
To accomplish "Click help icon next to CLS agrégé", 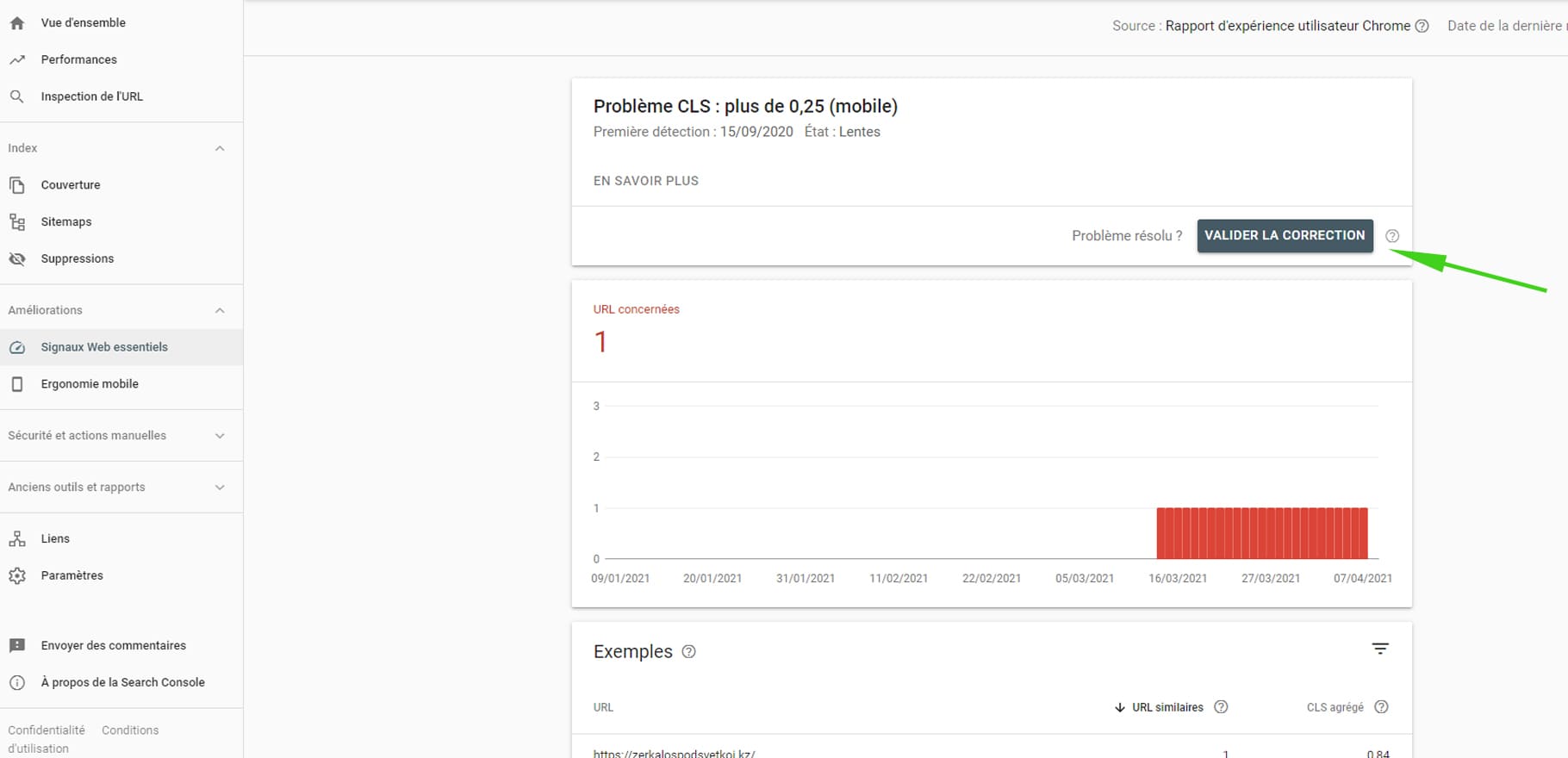I will [1381, 707].
